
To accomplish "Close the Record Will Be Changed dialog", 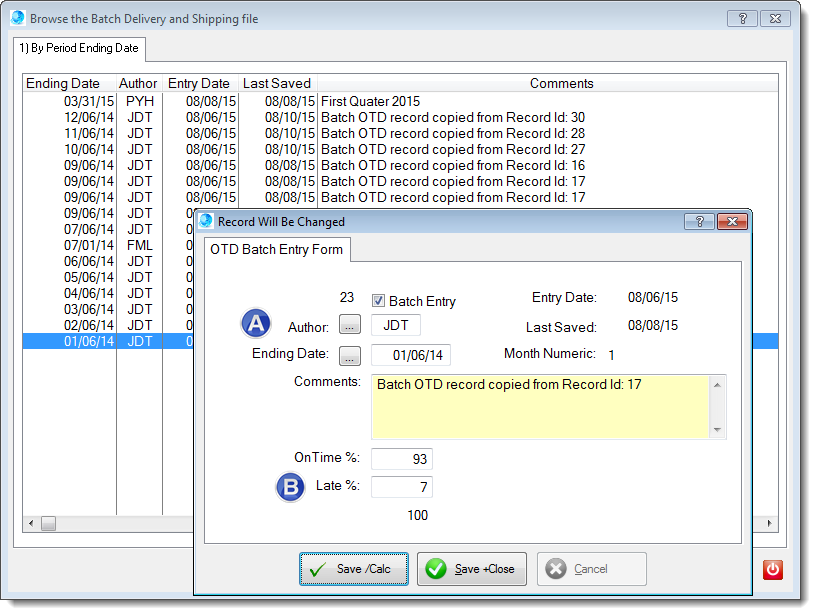I will click(x=732, y=221).
